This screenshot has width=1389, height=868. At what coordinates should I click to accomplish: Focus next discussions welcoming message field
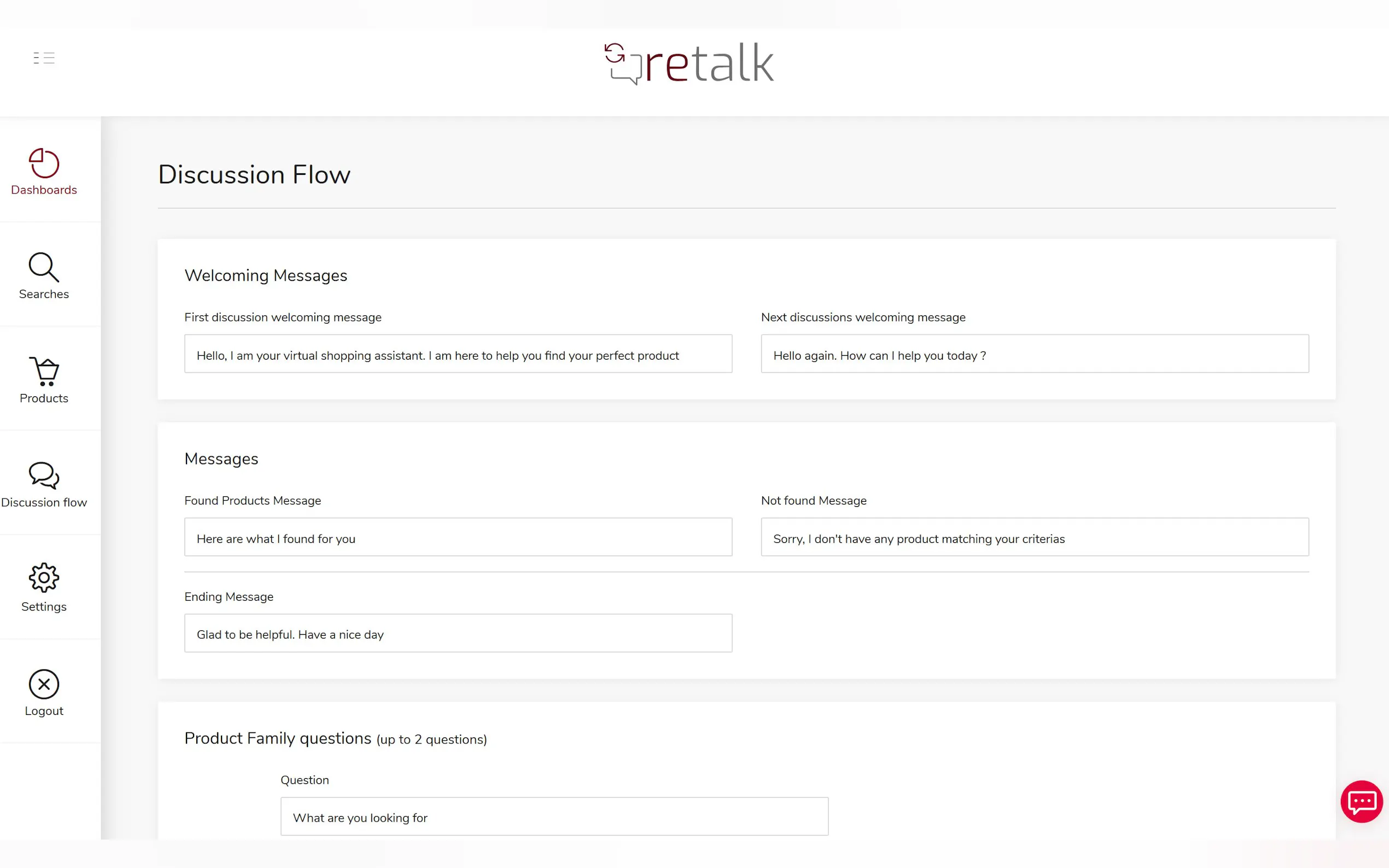click(1034, 354)
